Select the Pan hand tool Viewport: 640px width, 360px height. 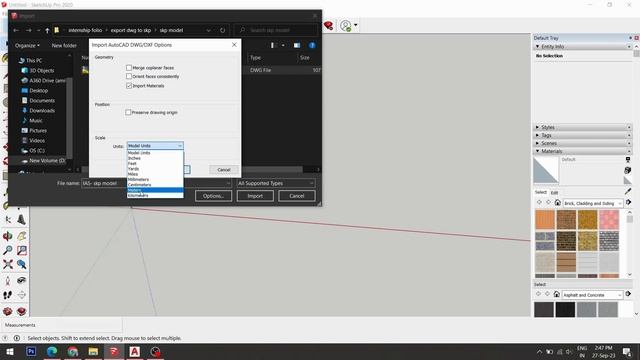(x=22, y=236)
